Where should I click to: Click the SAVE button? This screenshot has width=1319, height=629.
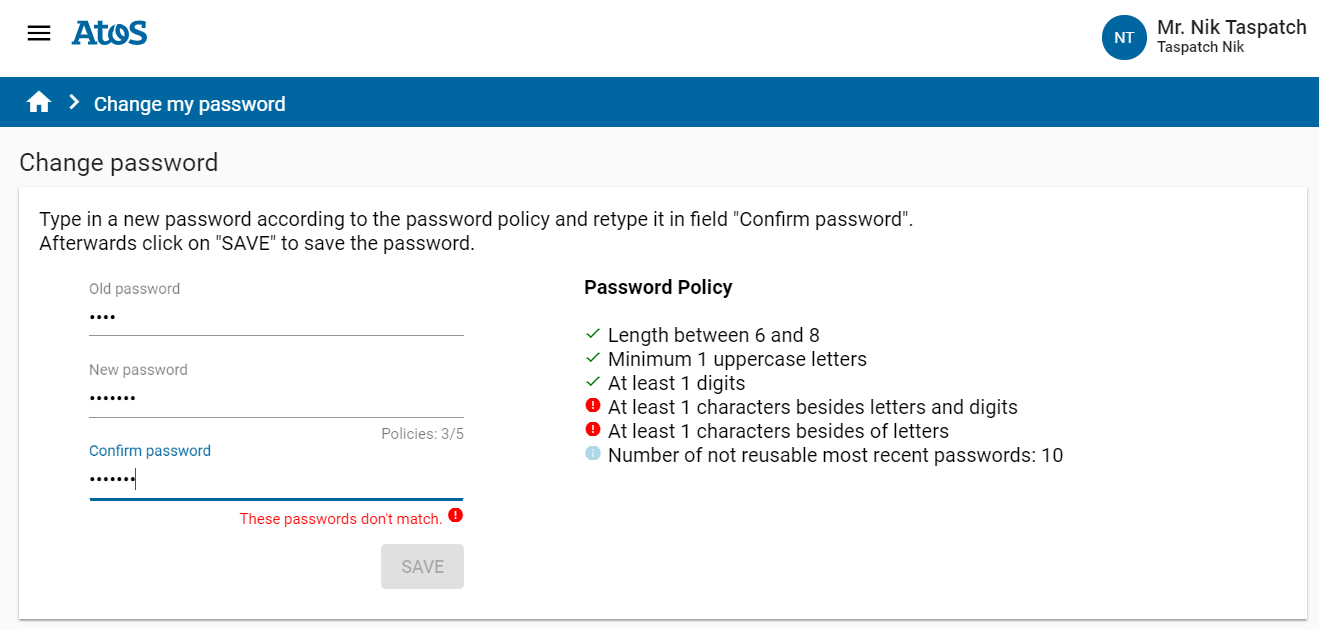click(x=422, y=566)
